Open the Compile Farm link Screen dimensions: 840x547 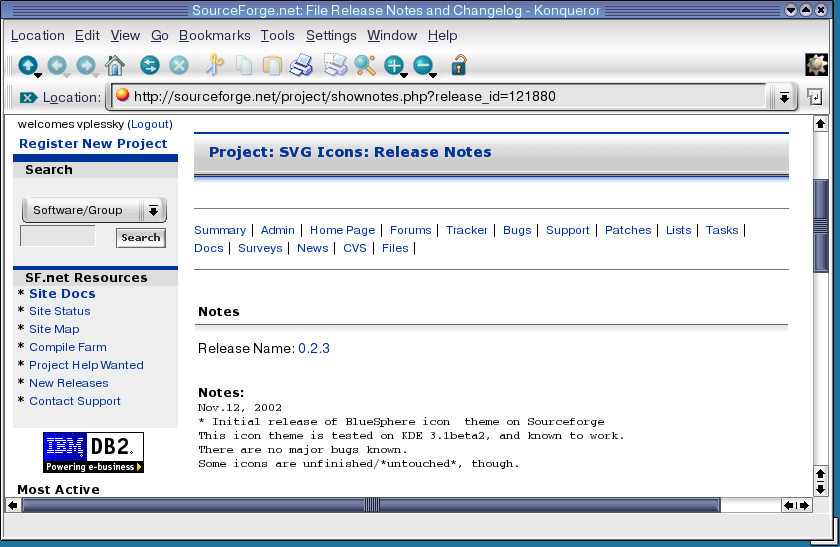coord(68,347)
